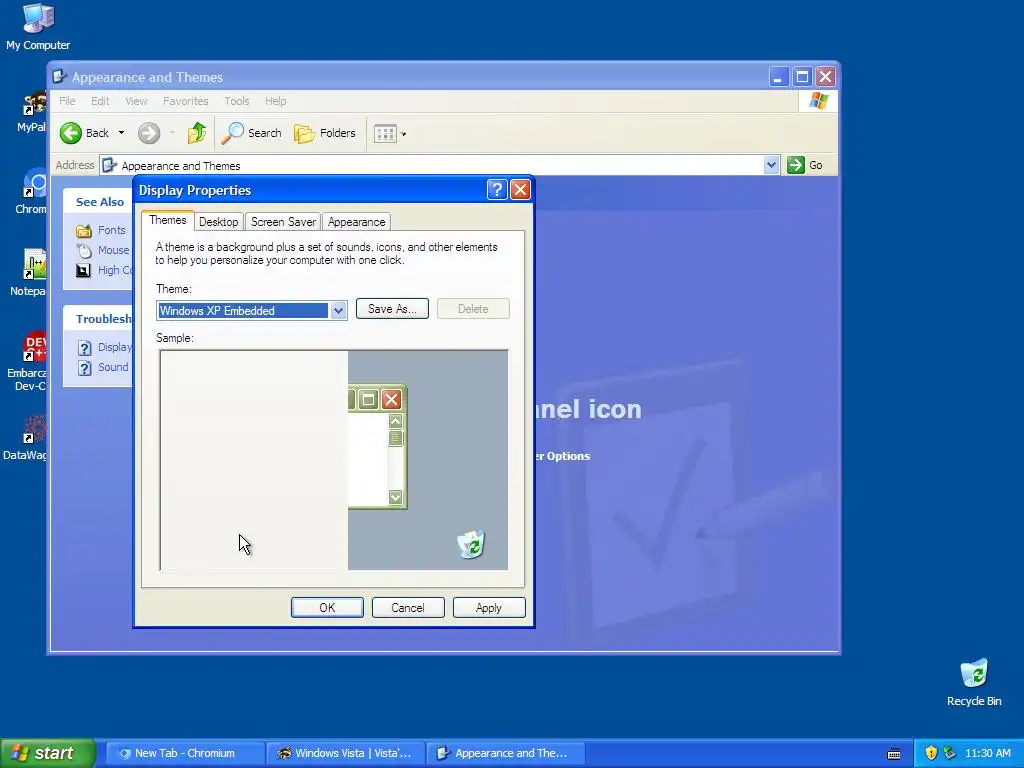Switch to New Tab - Chromium taskbar button
The width and height of the screenshot is (1024, 768).
coord(185,754)
